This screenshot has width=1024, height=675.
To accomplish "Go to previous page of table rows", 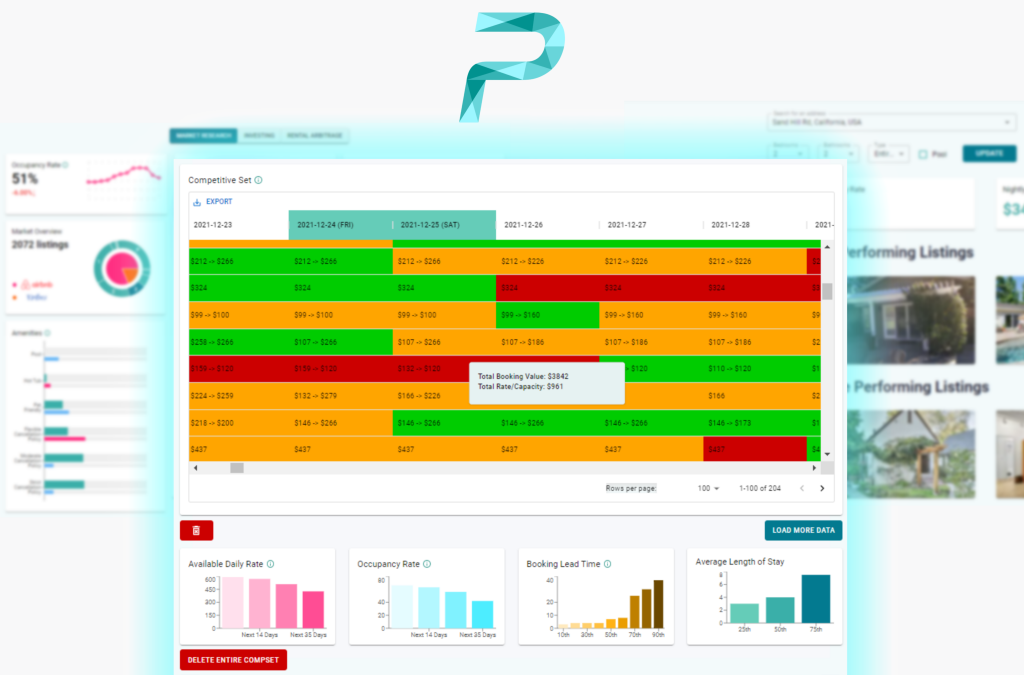I will pyautogui.click(x=802, y=488).
